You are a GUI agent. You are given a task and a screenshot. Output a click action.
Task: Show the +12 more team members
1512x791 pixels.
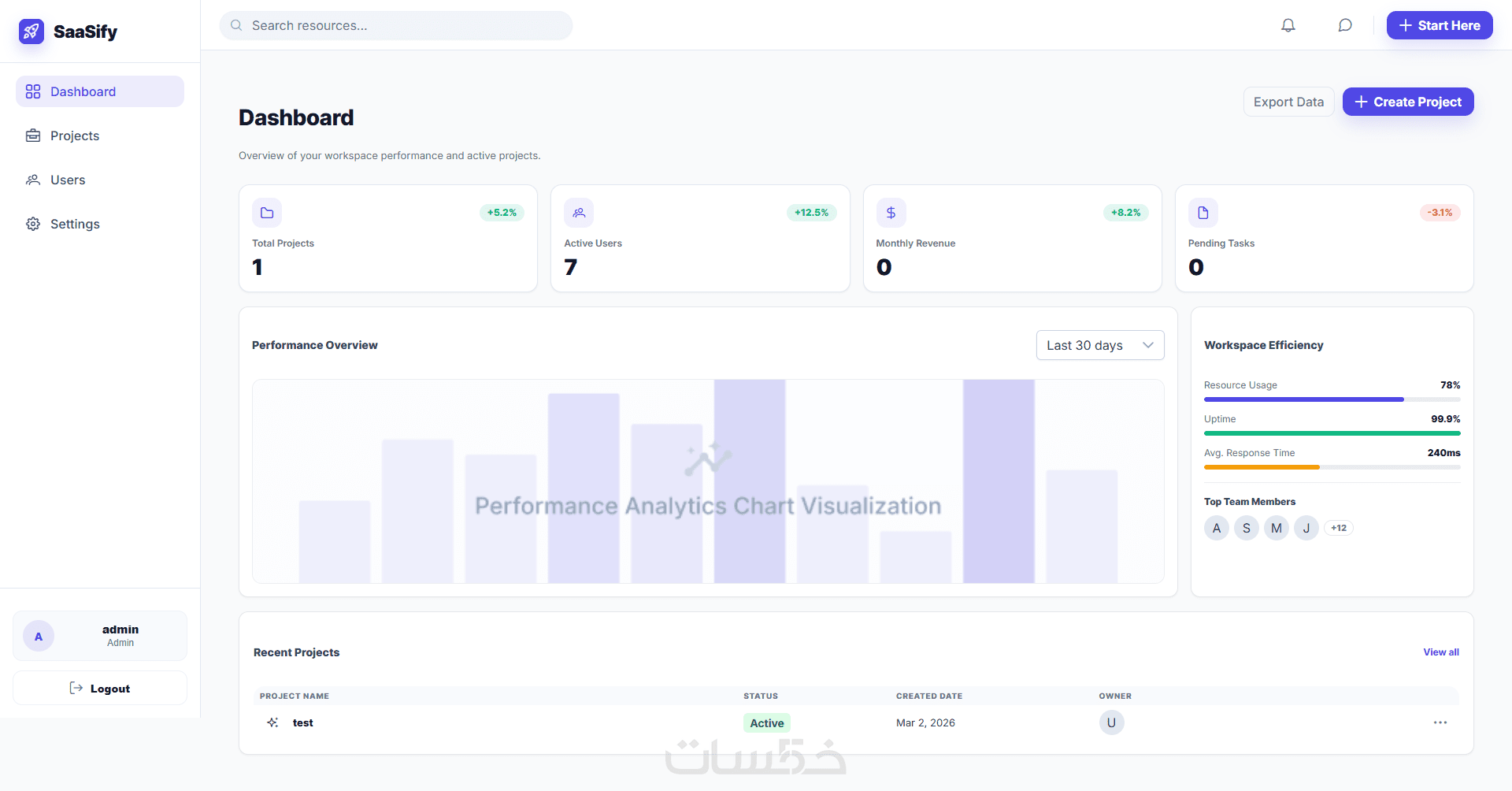pos(1339,528)
